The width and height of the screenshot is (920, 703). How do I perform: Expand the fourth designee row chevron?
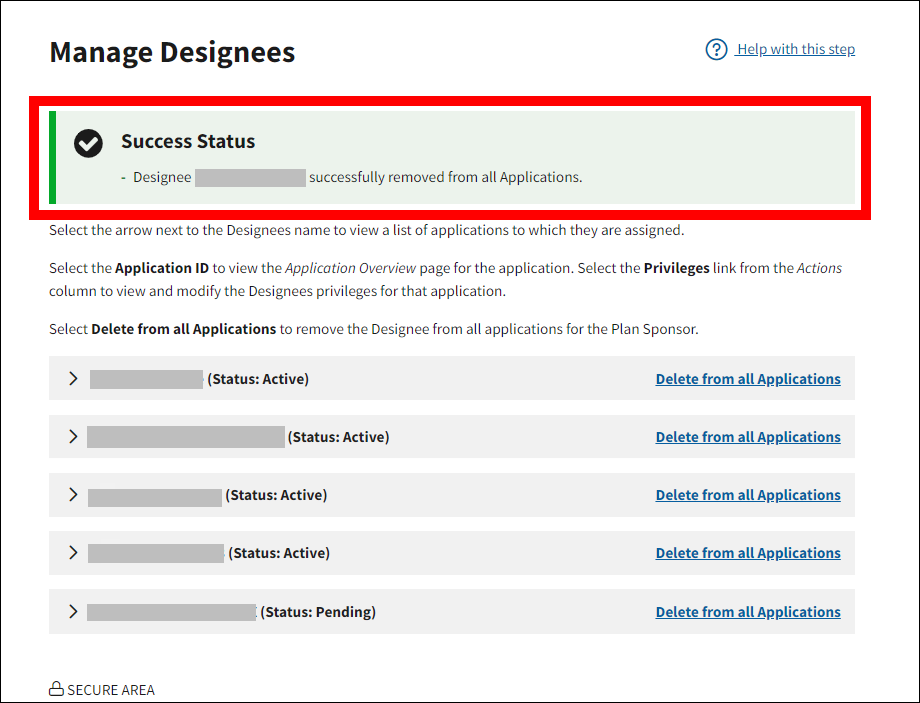(73, 553)
